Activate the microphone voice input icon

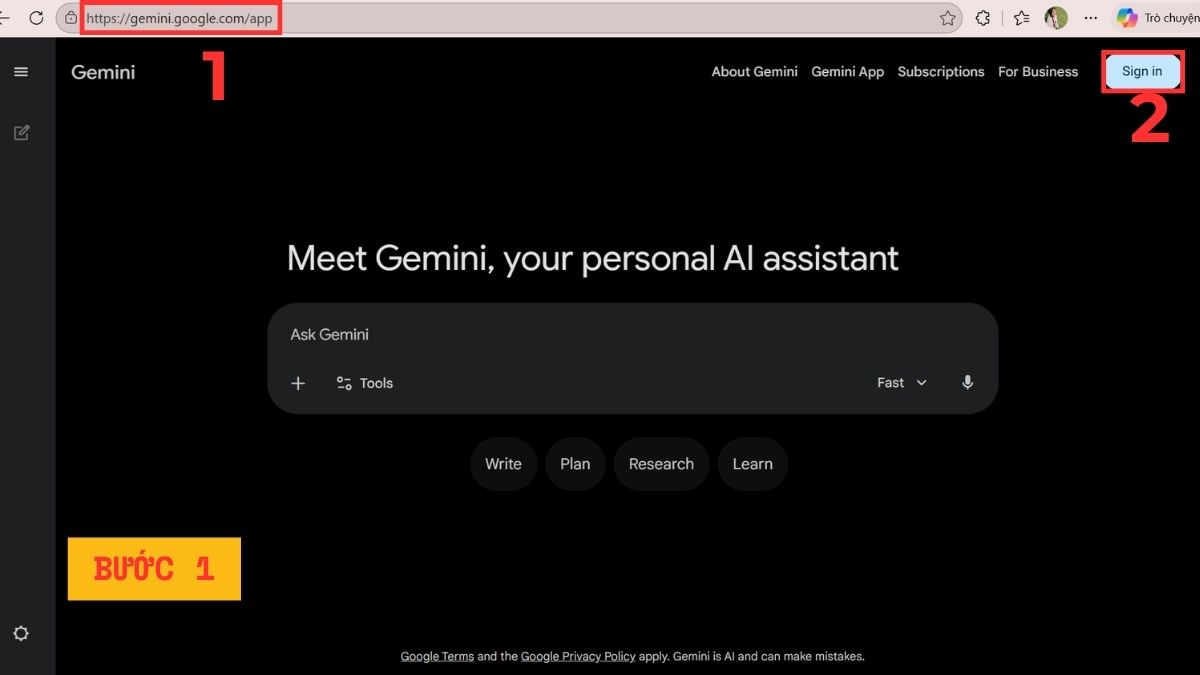point(967,382)
